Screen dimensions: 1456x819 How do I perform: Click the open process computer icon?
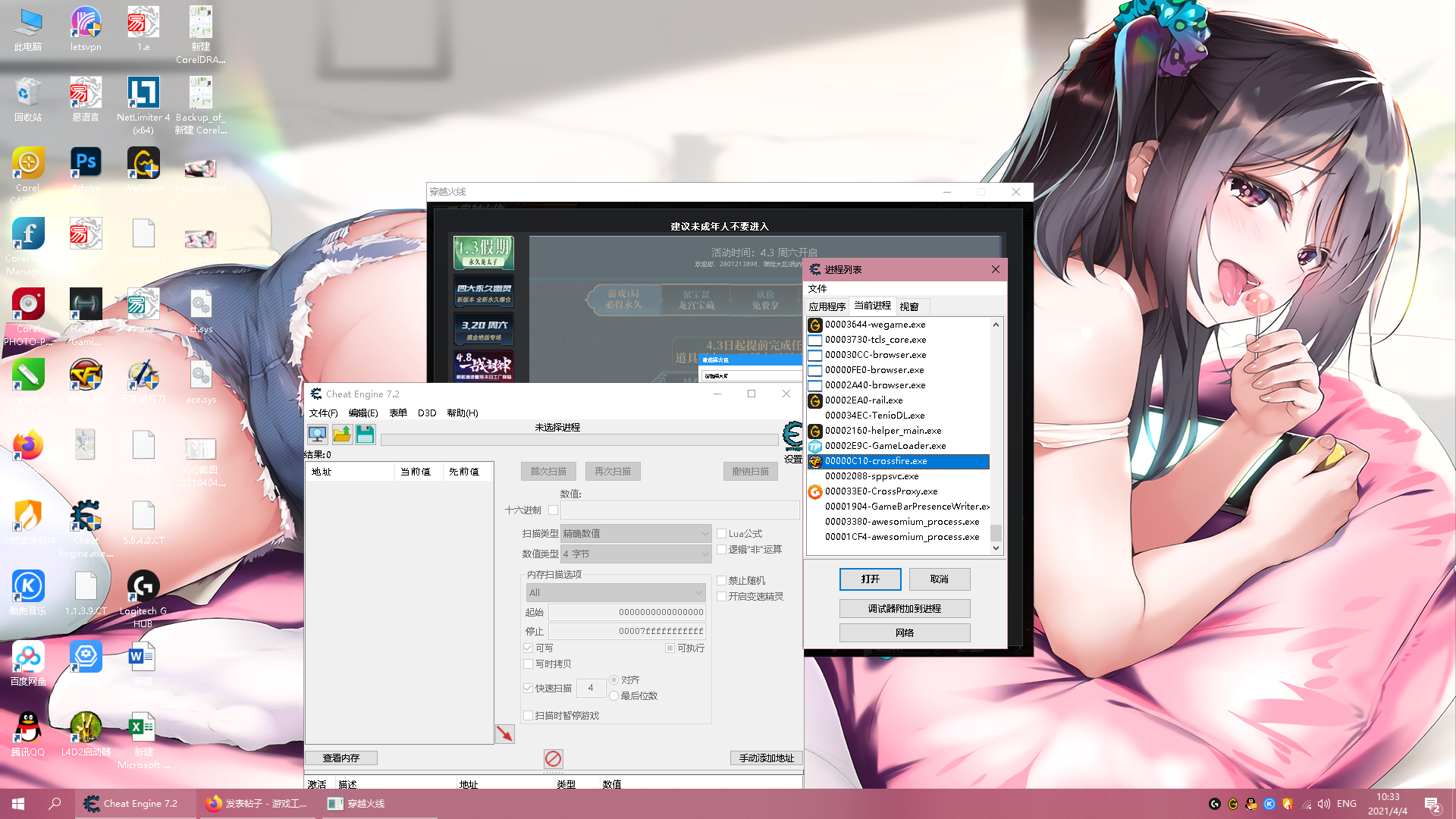317,435
